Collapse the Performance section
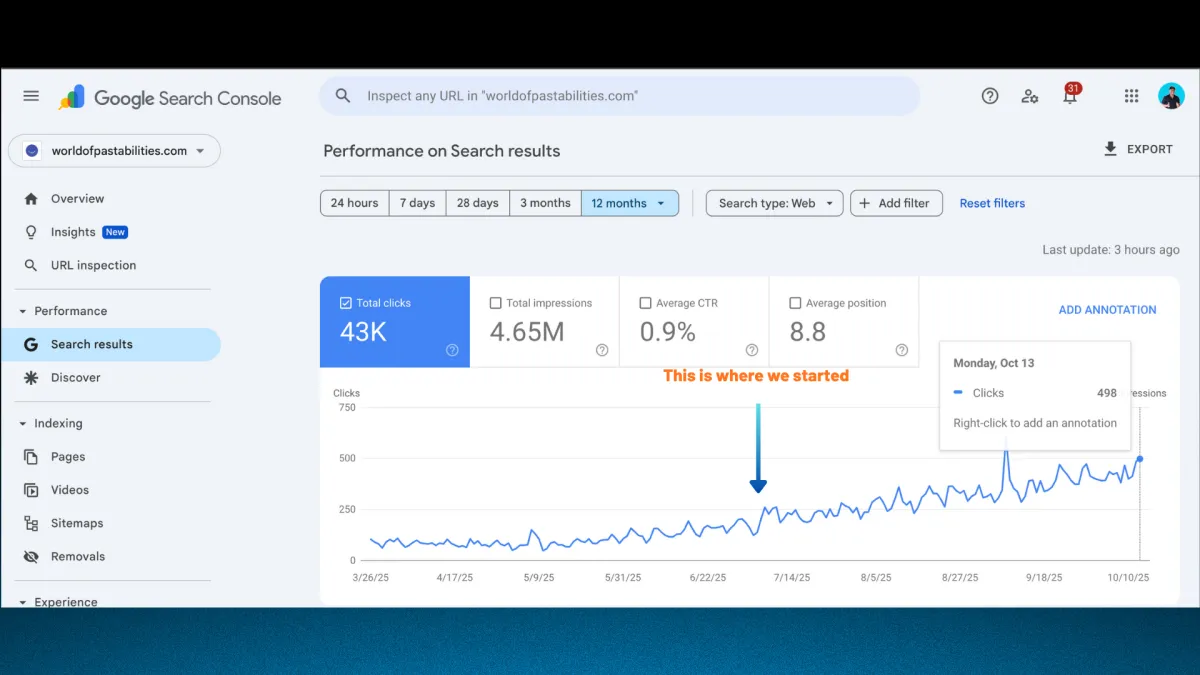 [23, 311]
